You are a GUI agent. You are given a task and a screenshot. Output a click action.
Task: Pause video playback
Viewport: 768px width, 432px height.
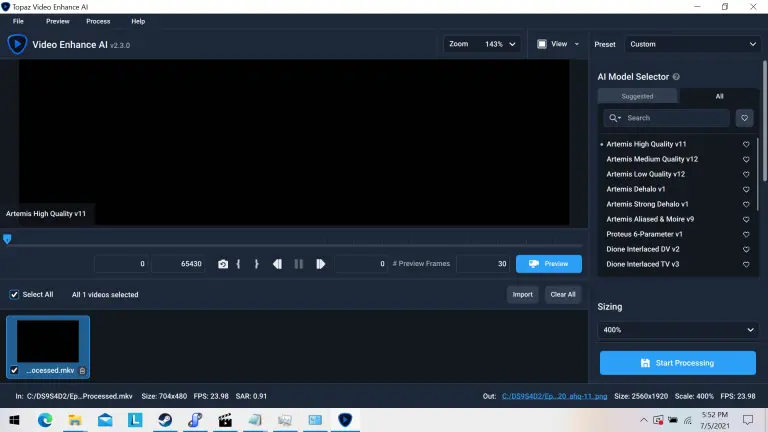coord(299,264)
